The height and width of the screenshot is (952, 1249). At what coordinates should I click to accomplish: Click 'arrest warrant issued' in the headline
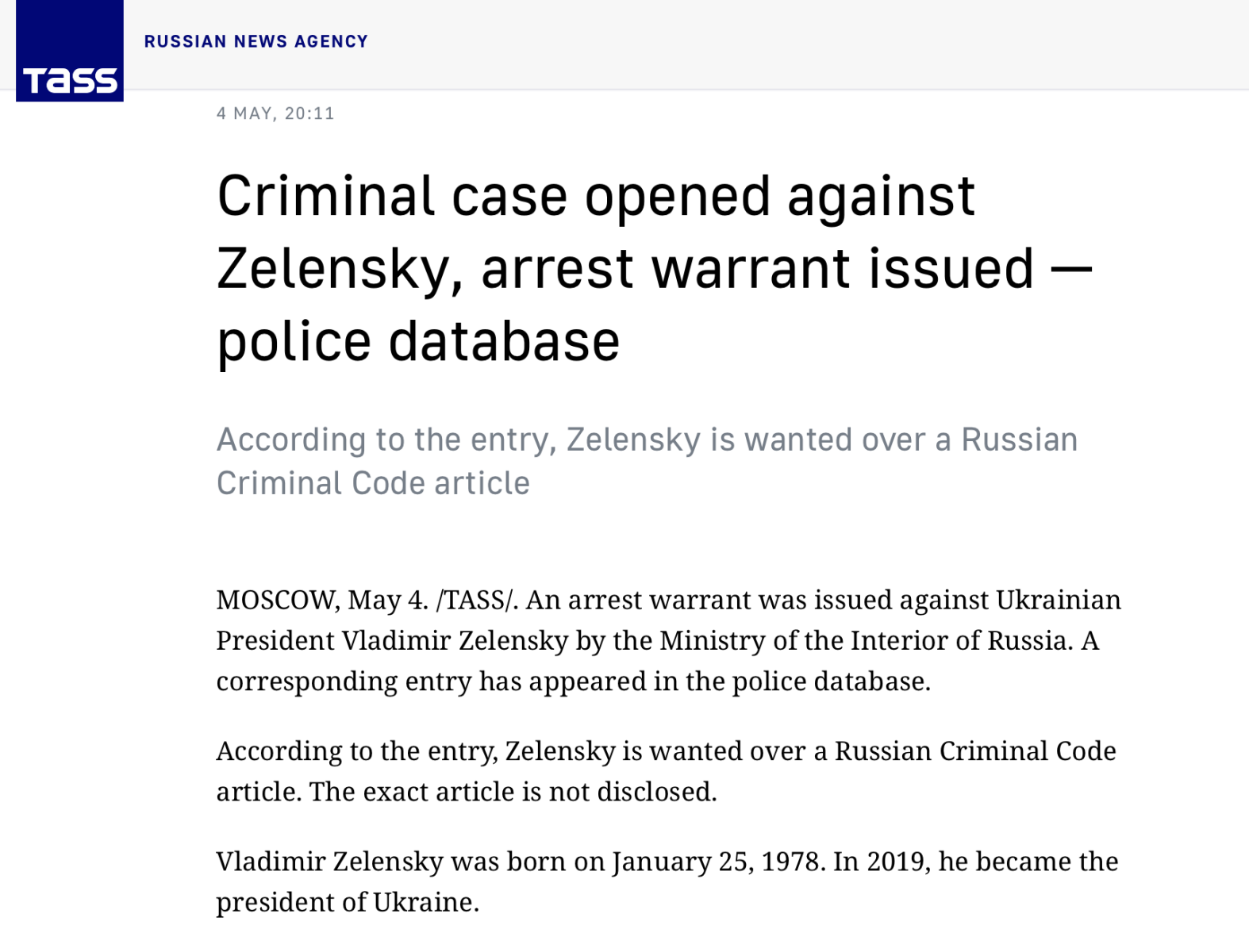point(758,268)
